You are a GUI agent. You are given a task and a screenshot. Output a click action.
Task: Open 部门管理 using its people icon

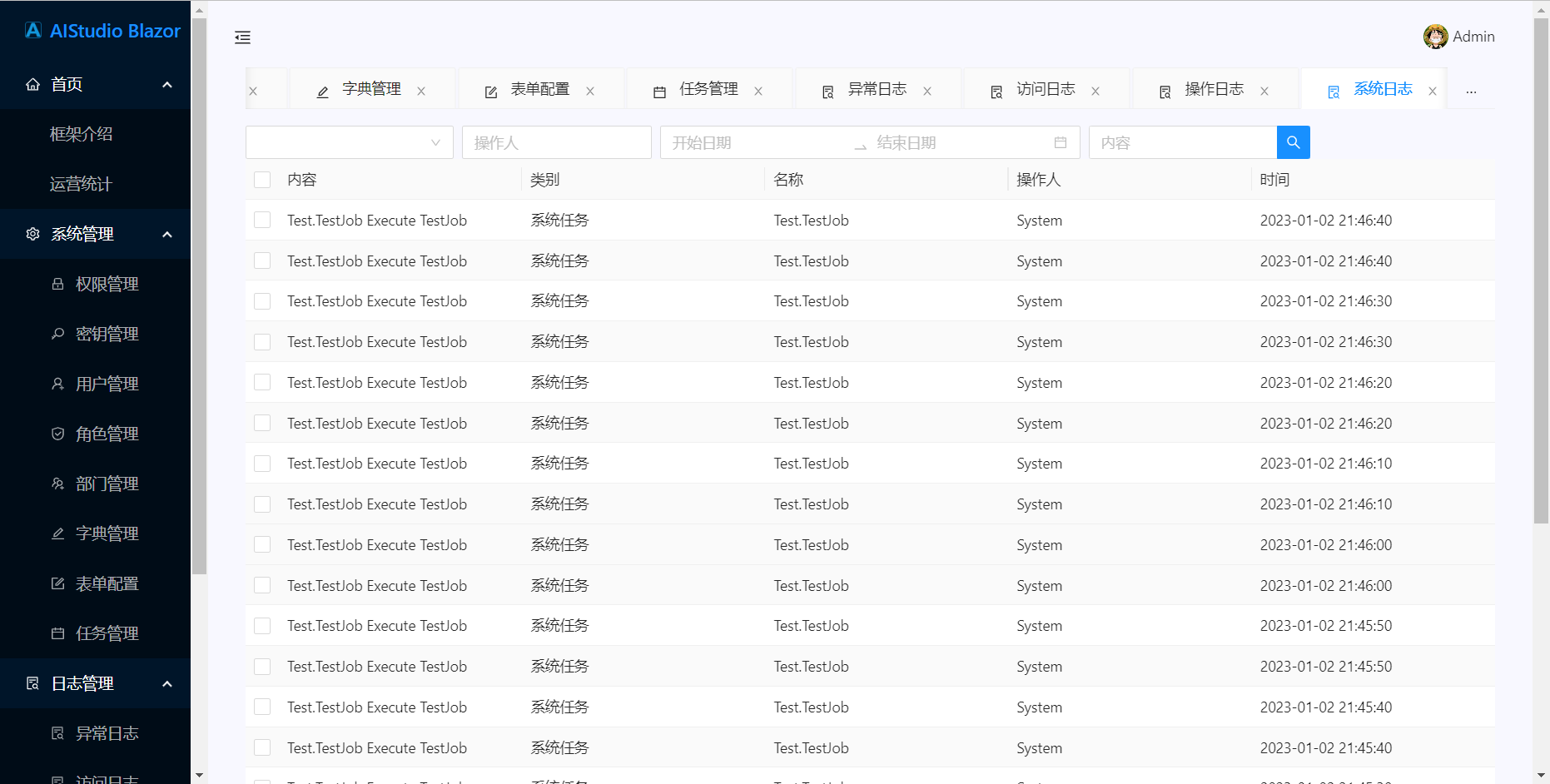click(57, 483)
